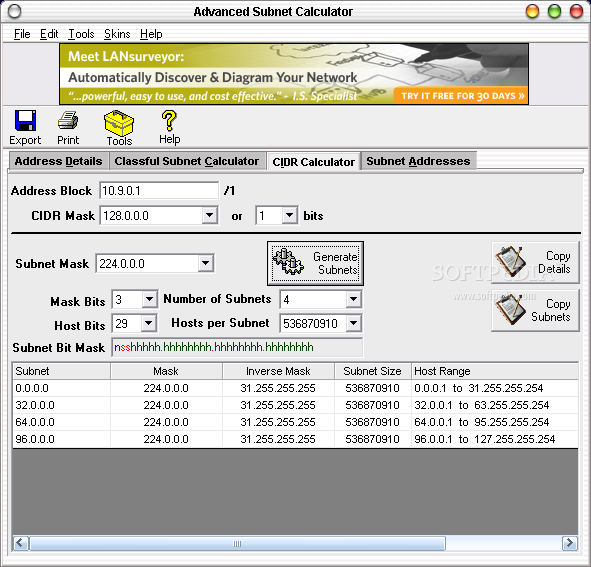Image resolution: width=591 pixels, height=567 pixels.
Task: Select the 64.0.0.0 subnet row
Action: click(x=295, y=422)
